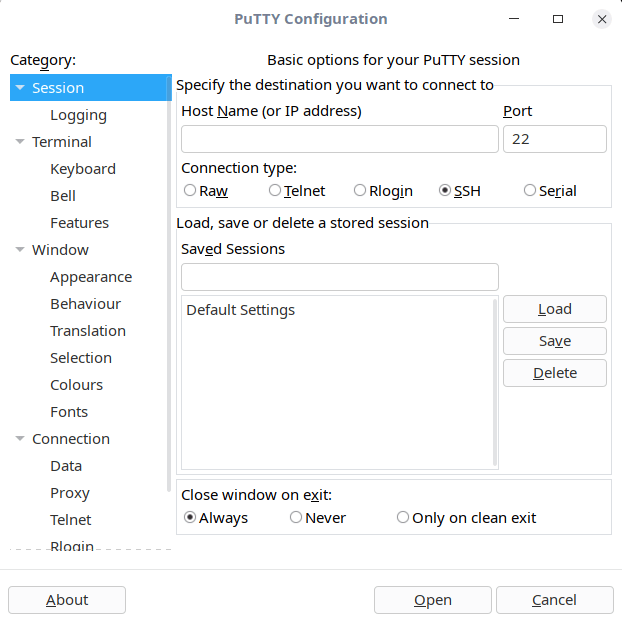Select the Serial connection type
Image resolution: width=622 pixels, height=622 pixels.
click(530, 191)
